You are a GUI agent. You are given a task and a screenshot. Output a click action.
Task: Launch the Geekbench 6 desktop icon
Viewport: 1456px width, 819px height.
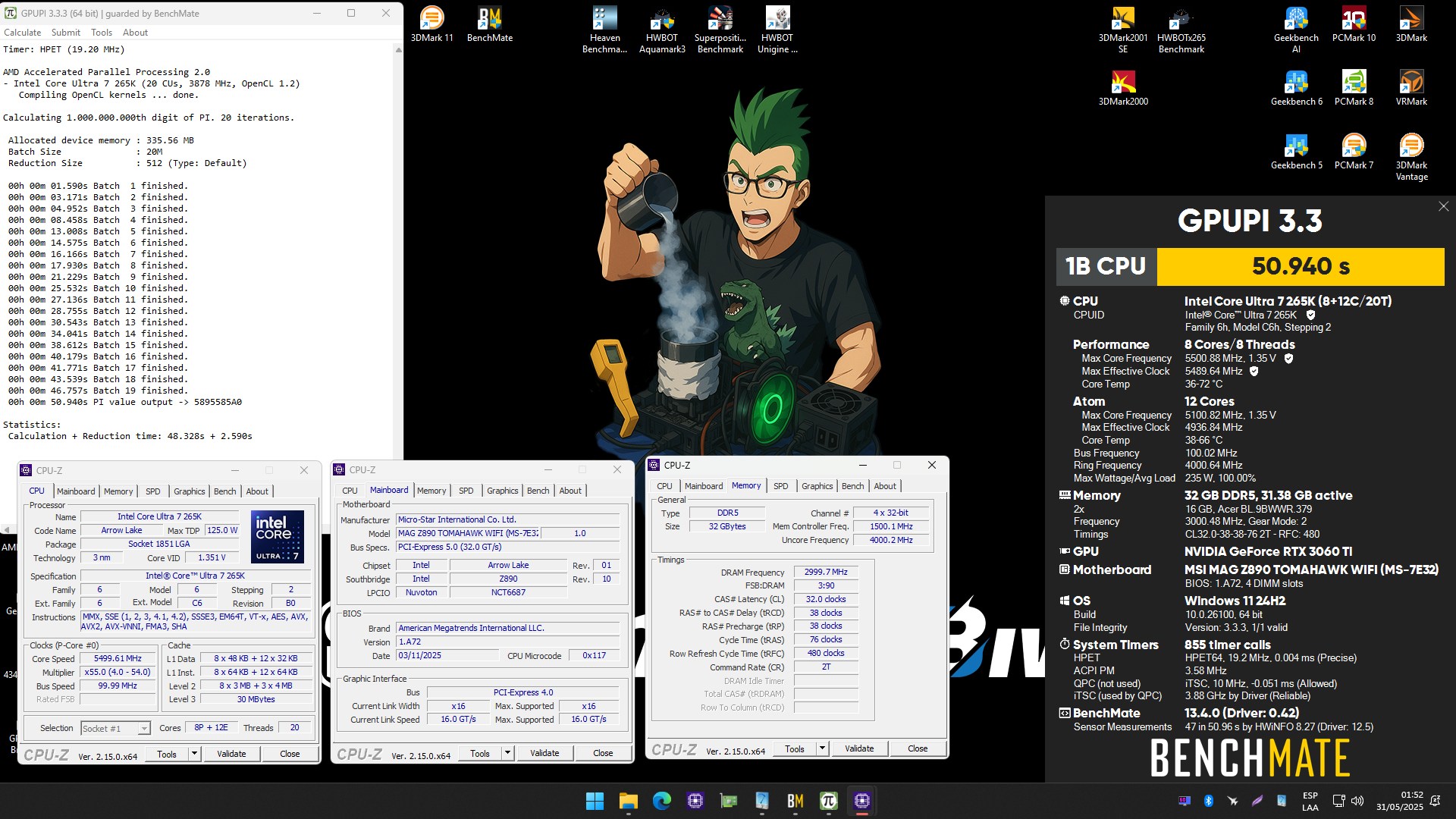click(1296, 88)
